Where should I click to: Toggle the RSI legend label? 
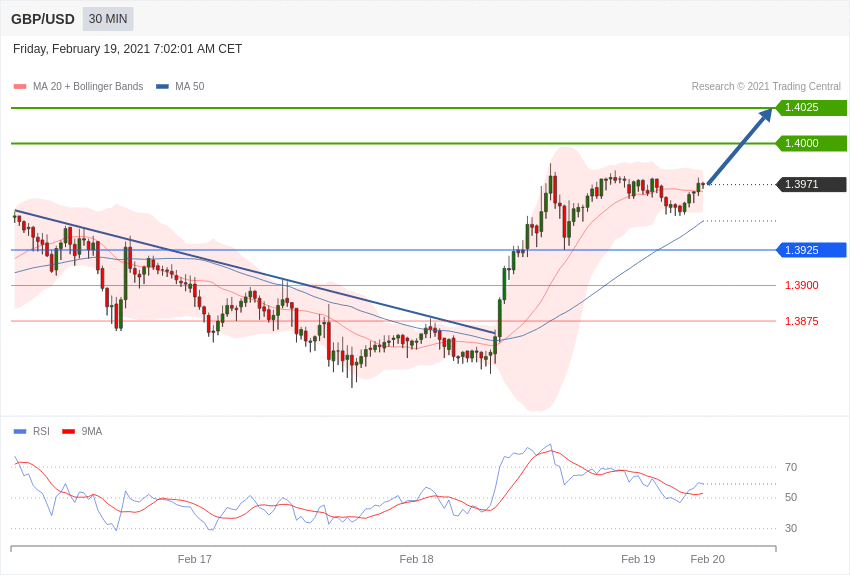(41, 432)
